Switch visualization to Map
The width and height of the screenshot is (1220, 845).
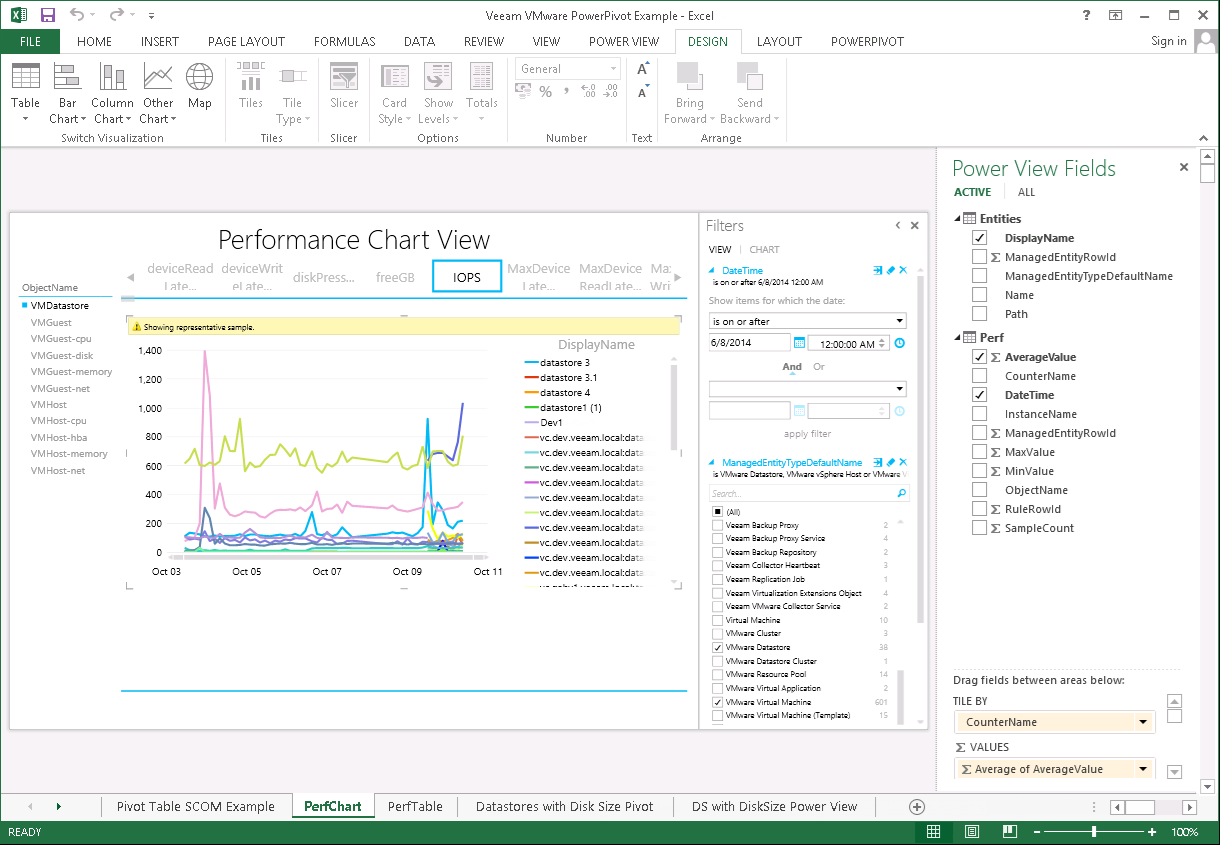click(200, 86)
